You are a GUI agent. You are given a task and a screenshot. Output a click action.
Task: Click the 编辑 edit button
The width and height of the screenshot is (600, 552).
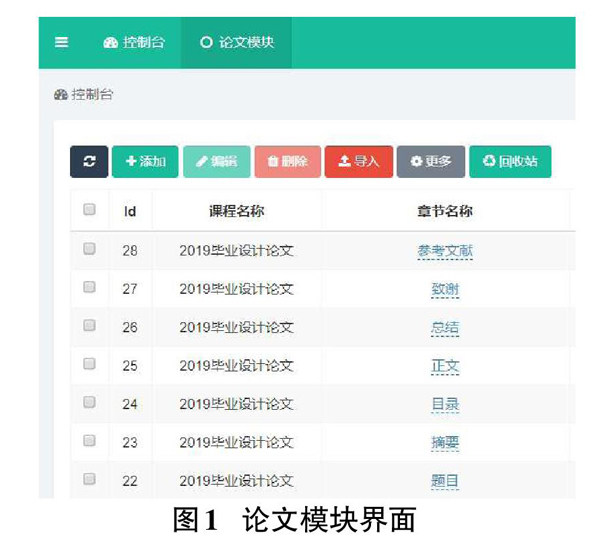coord(216,161)
